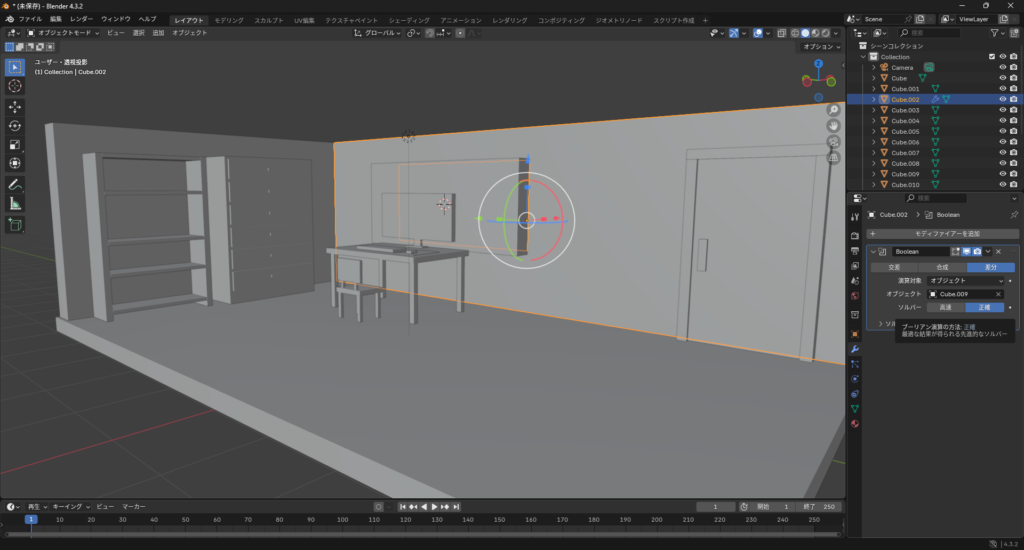Open the レンダー menu
1024x550 pixels.
click(x=81, y=19)
